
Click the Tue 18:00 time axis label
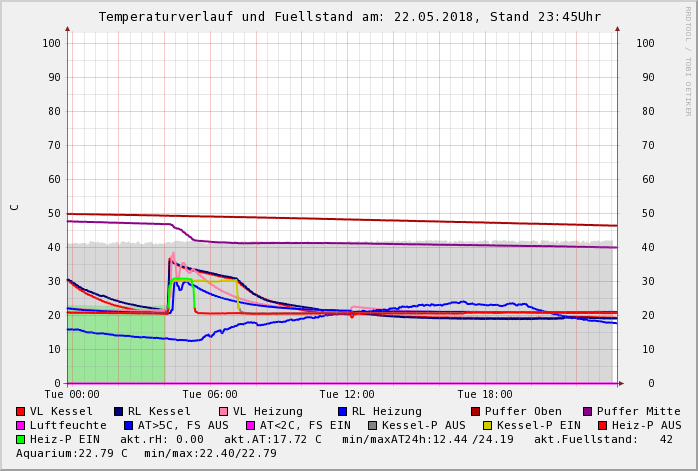(485, 395)
